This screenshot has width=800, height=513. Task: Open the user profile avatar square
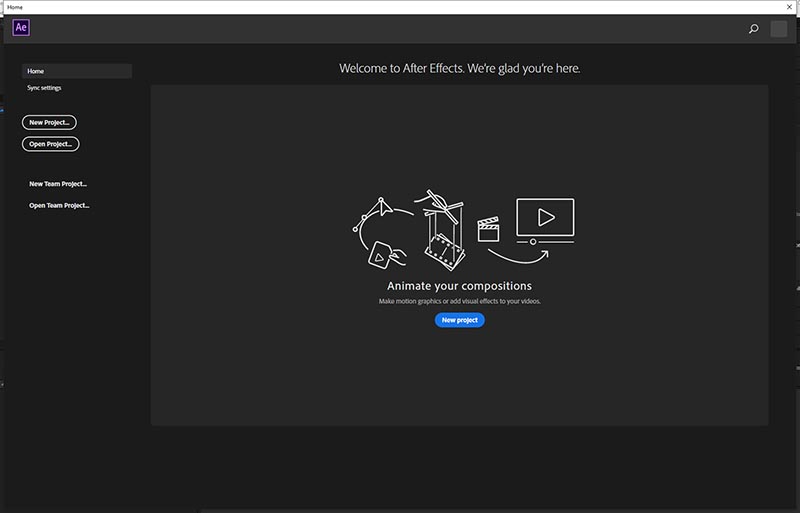point(779,29)
